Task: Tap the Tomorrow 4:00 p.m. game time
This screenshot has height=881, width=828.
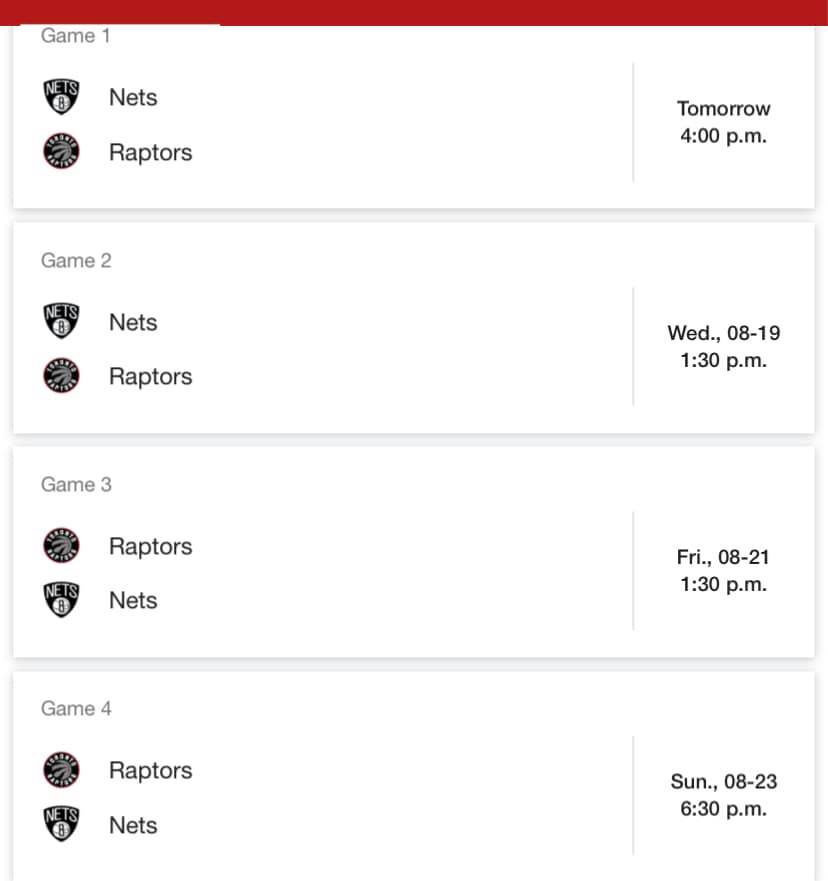Action: pyautogui.click(x=724, y=122)
